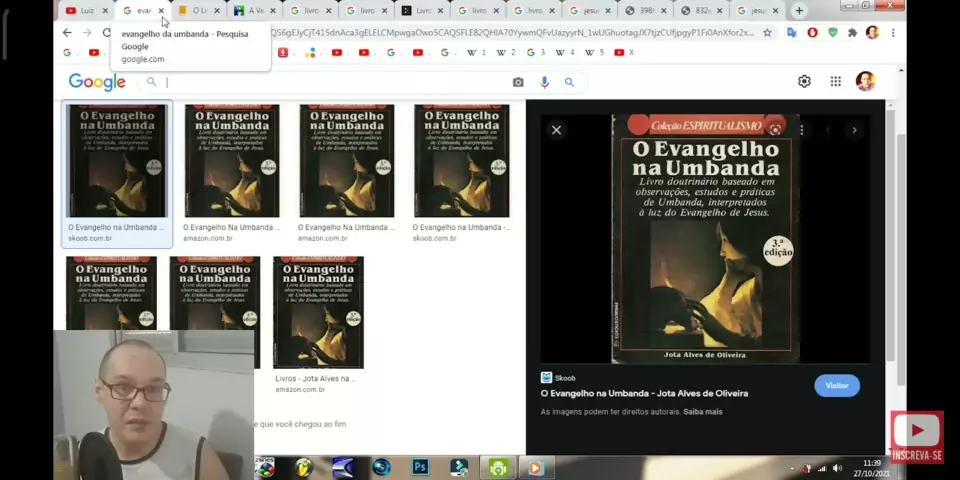
Task: Click the green shield extension icon
Action: click(x=833, y=32)
